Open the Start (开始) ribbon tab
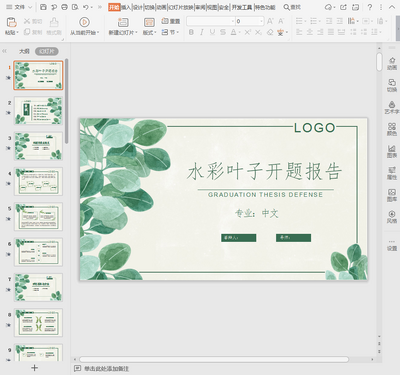This screenshot has width=400, height=375. click(114, 7)
